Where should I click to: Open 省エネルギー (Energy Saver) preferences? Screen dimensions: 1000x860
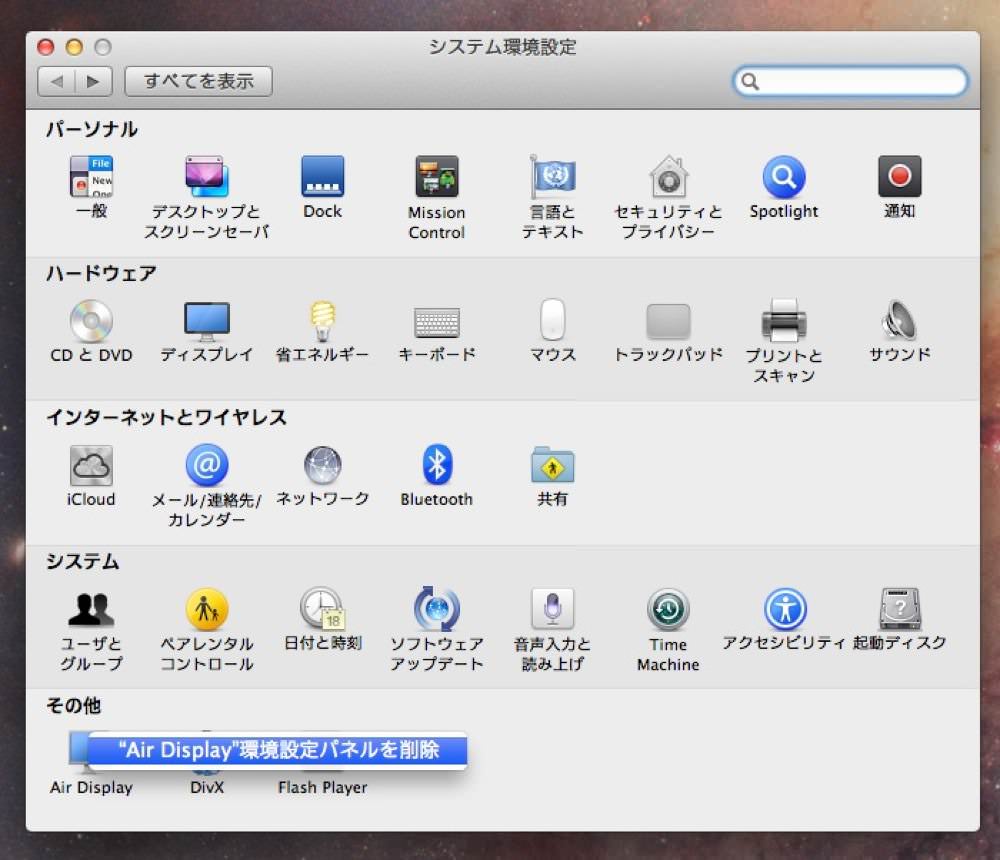pyautogui.click(x=323, y=321)
